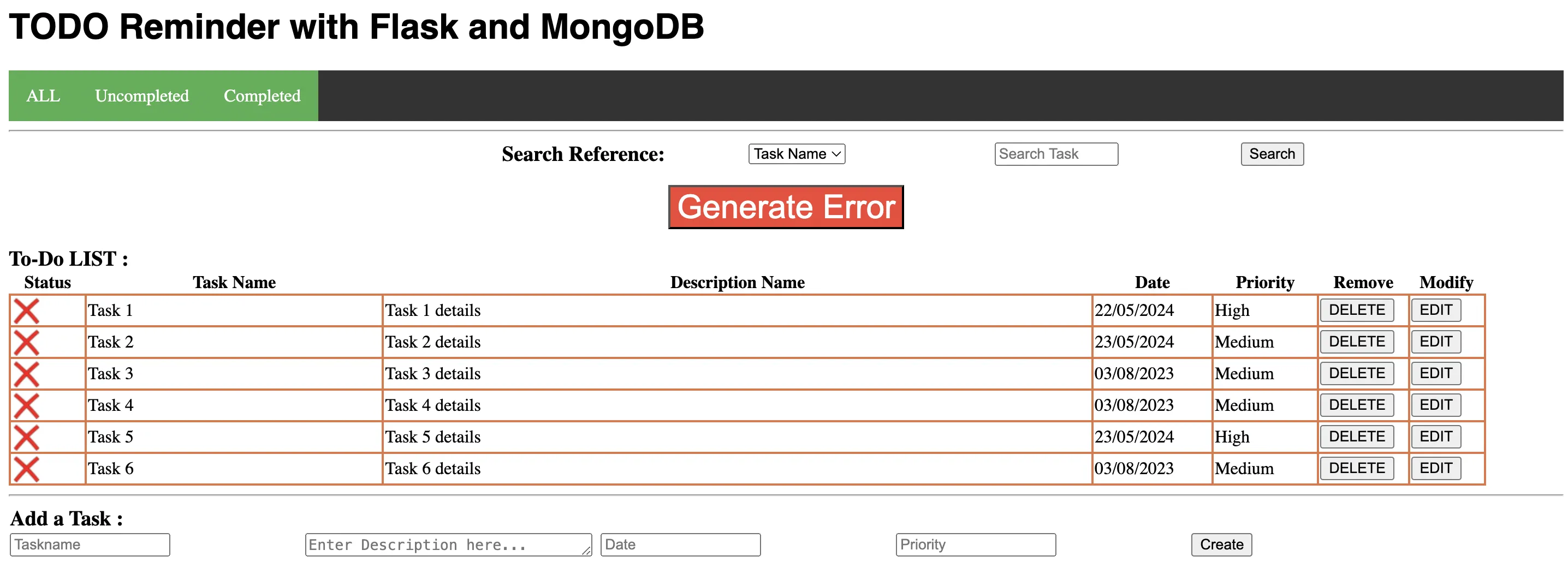Edit the Task 2 entry
The width and height of the screenshot is (1568, 586).
[1435, 342]
